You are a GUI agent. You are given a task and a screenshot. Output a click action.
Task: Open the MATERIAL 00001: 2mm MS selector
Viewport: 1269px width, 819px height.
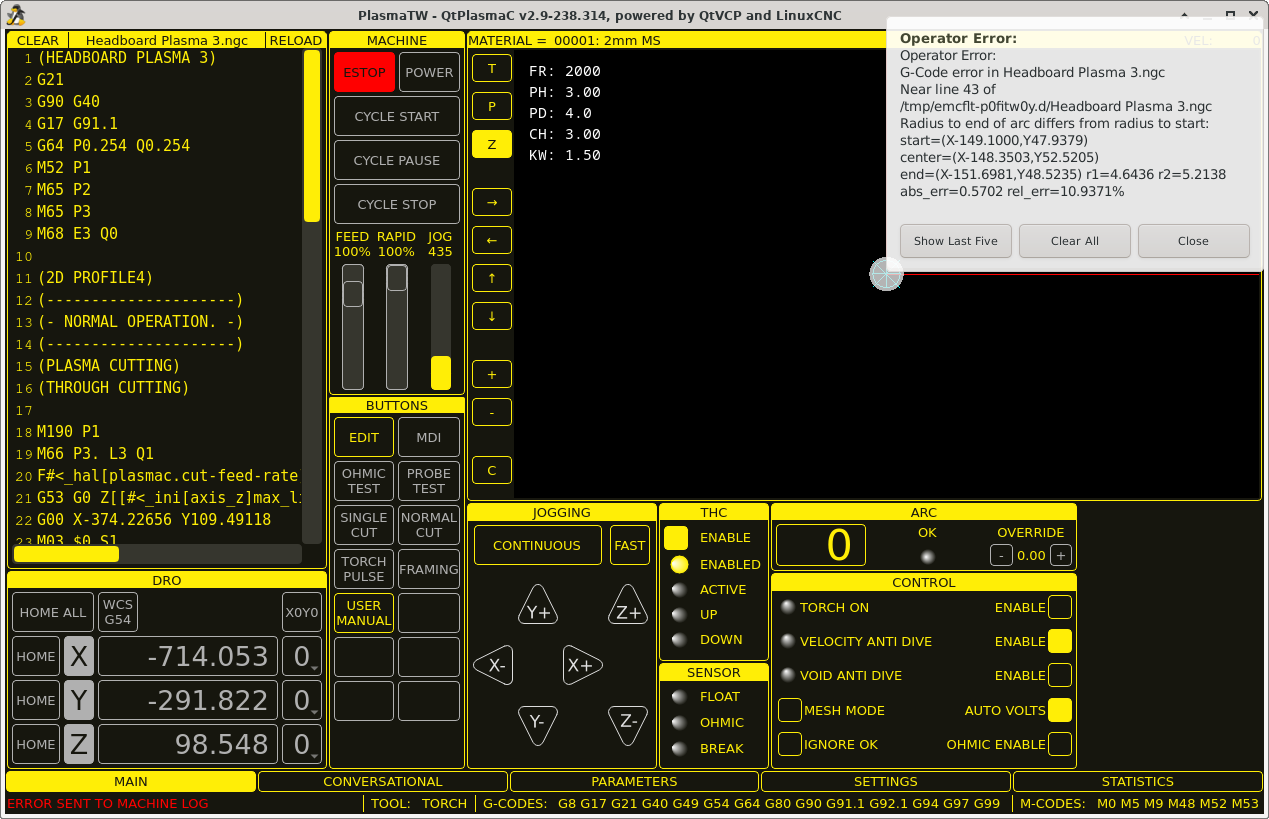coord(676,41)
